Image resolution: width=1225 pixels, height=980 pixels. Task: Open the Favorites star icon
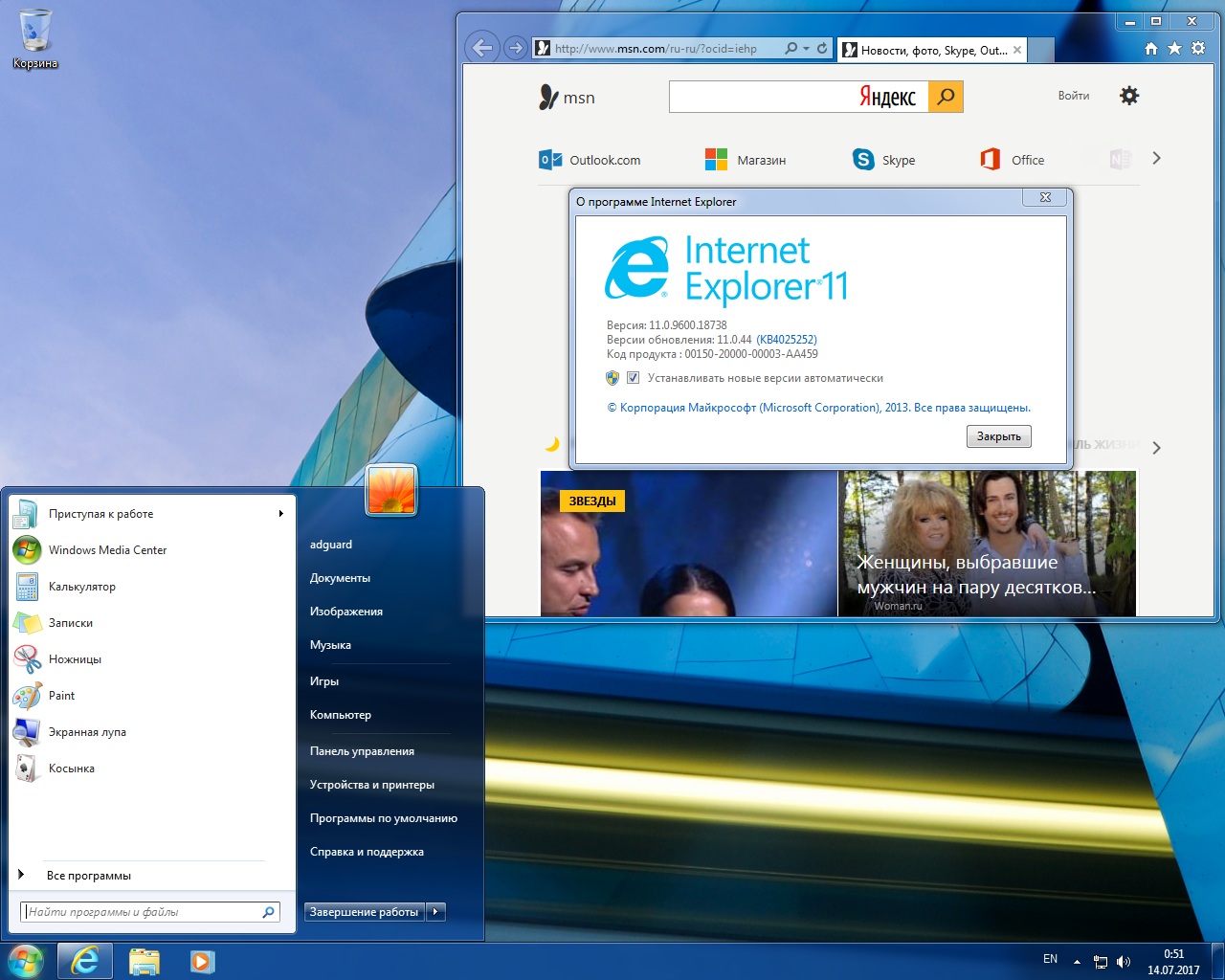point(1174,48)
